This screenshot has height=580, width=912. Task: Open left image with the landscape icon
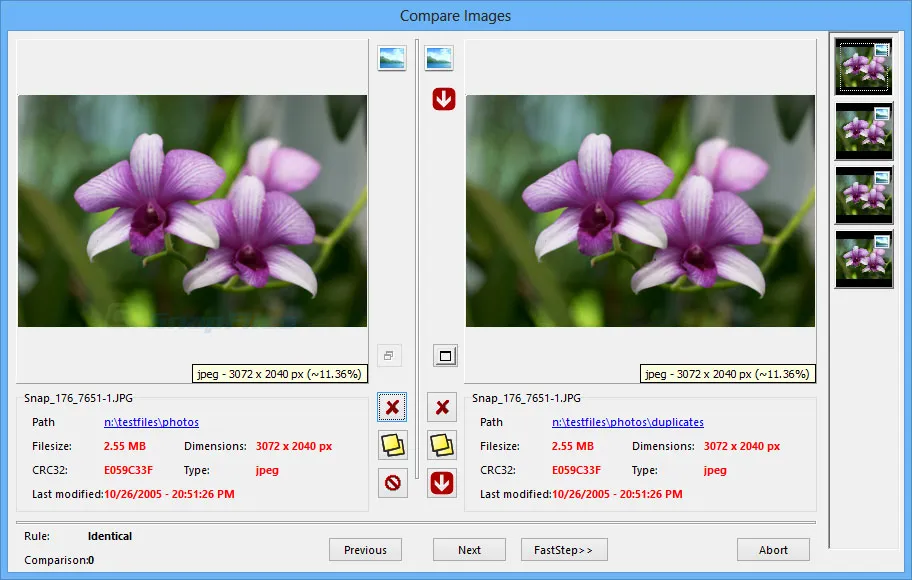pos(392,58)
